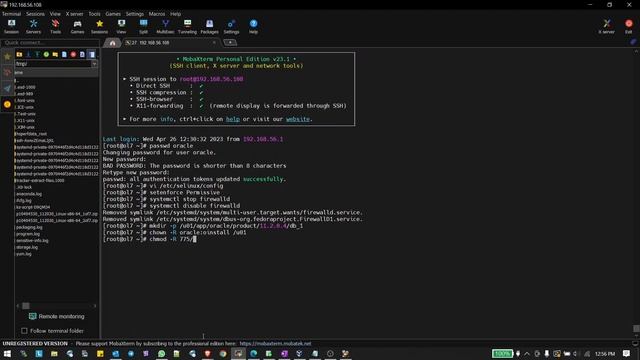Image resolution: width=640 pixels, height=360 pixels.
Task: Click the Windows Start button
Action: click(7, 353)
